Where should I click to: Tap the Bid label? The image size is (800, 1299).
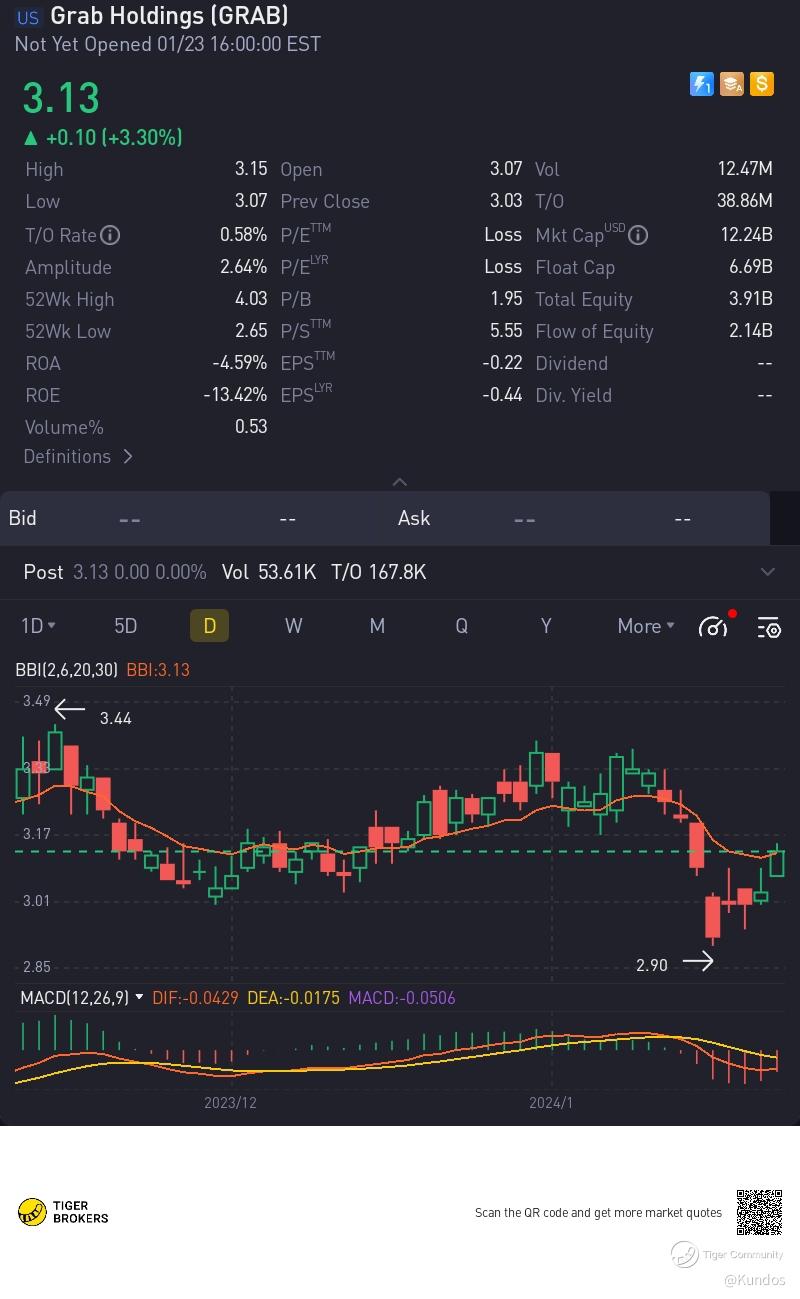[x=23, y=518]
